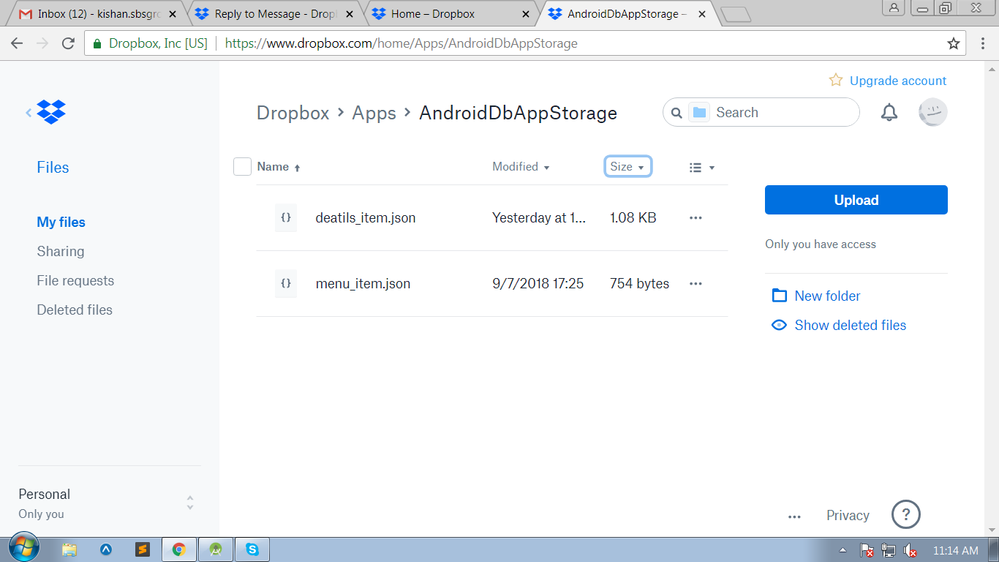Click the 9/7/2018 17:25 modified date
This screenshot has width=999, height=562.
538,284
